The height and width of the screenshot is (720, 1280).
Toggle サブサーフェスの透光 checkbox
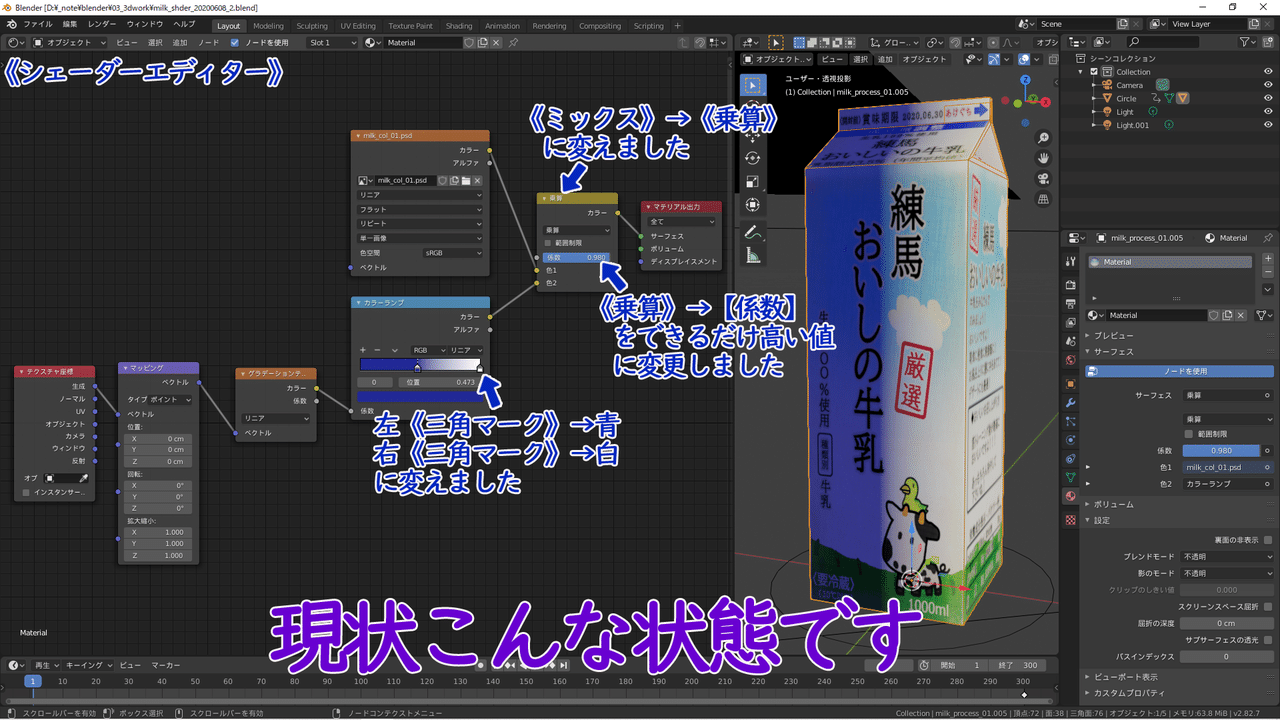(x=1268, y=640)
